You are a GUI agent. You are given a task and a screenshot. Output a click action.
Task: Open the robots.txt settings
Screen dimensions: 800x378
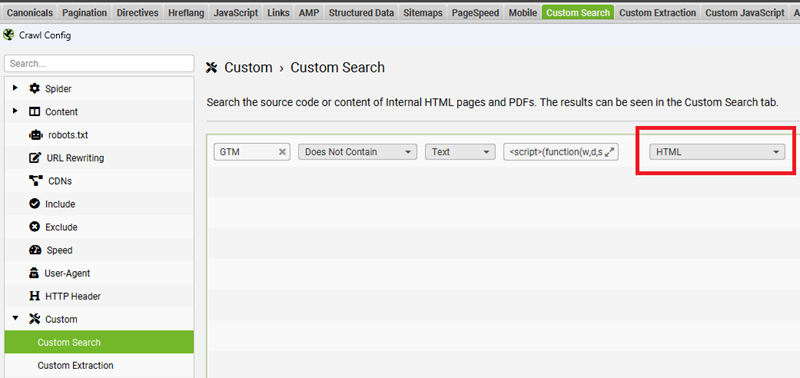(68, 135)
